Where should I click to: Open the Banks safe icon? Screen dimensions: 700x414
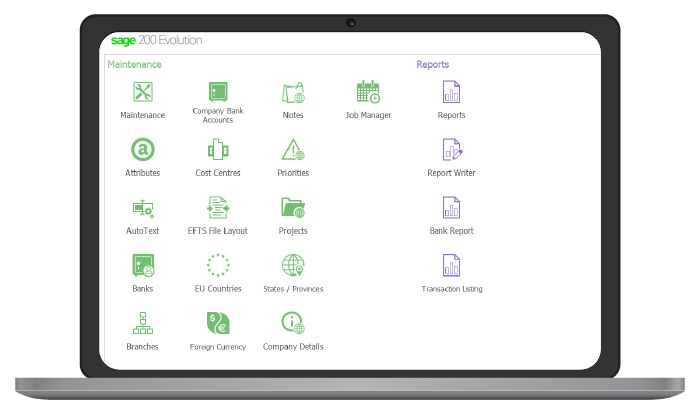click(x=143, y=265)
